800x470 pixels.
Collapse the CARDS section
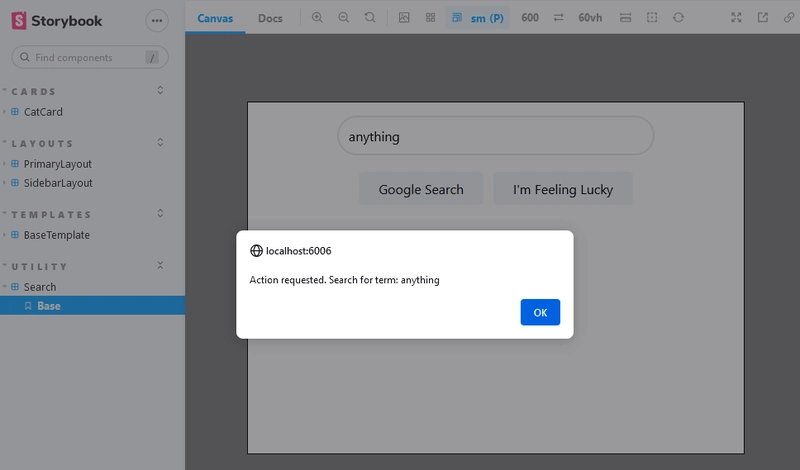pyautogui.click(x=34, y=92)
